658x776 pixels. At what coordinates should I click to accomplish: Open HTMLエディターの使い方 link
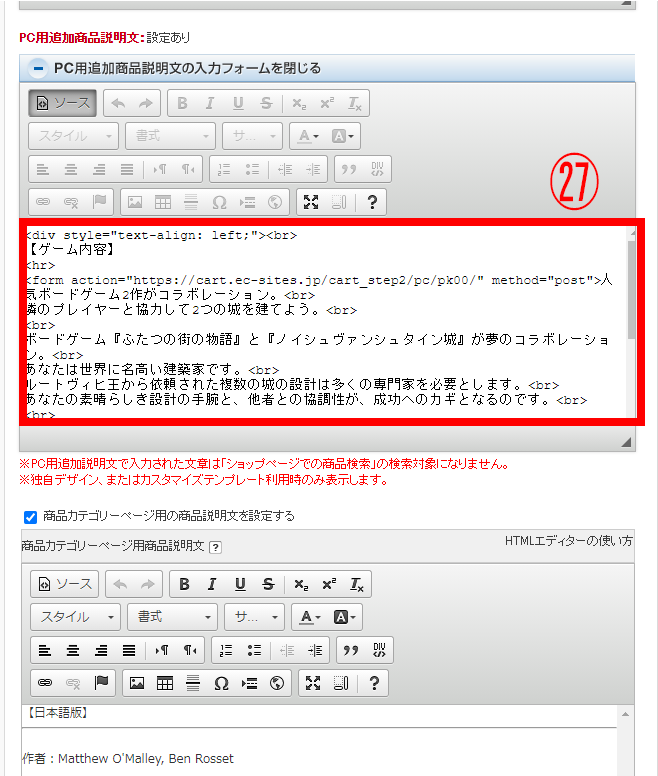568,541
